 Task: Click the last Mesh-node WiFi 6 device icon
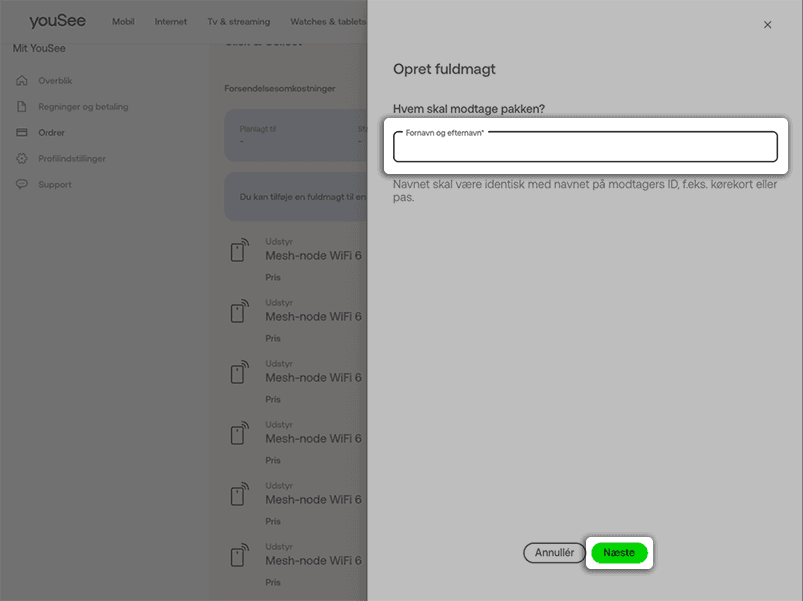click(239, 556)
